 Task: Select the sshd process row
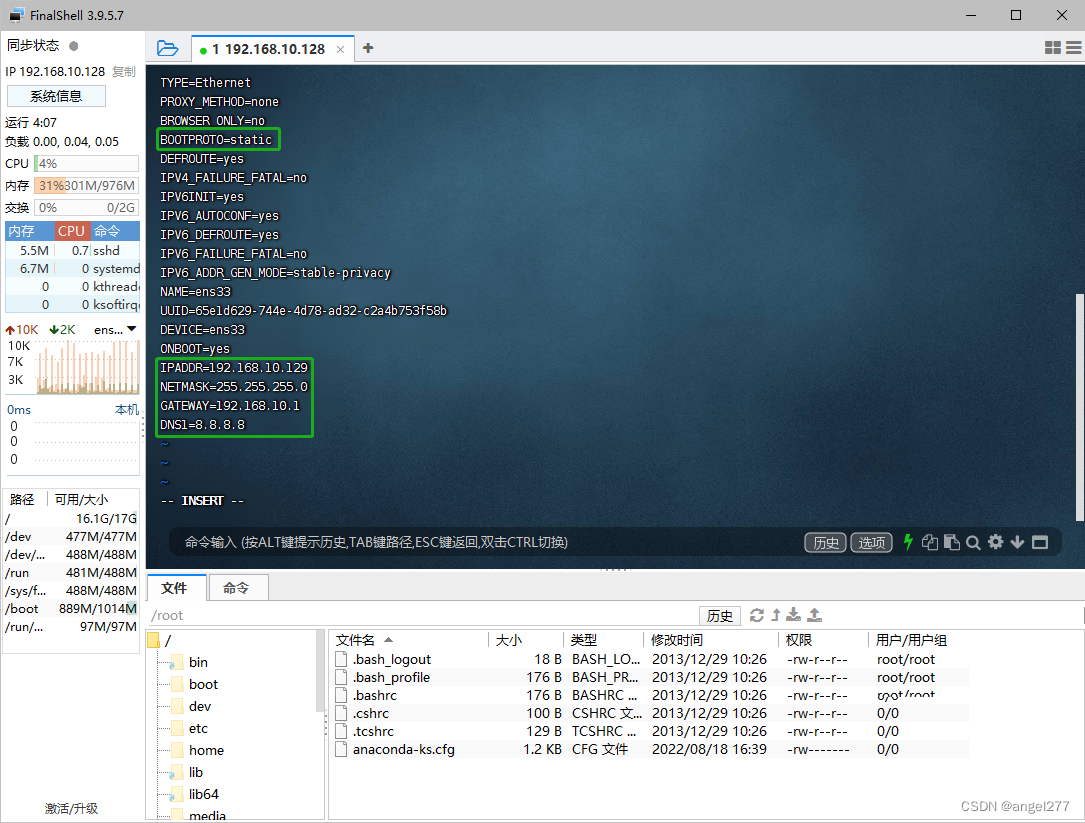pyautogui.click(x=73, y=251)
